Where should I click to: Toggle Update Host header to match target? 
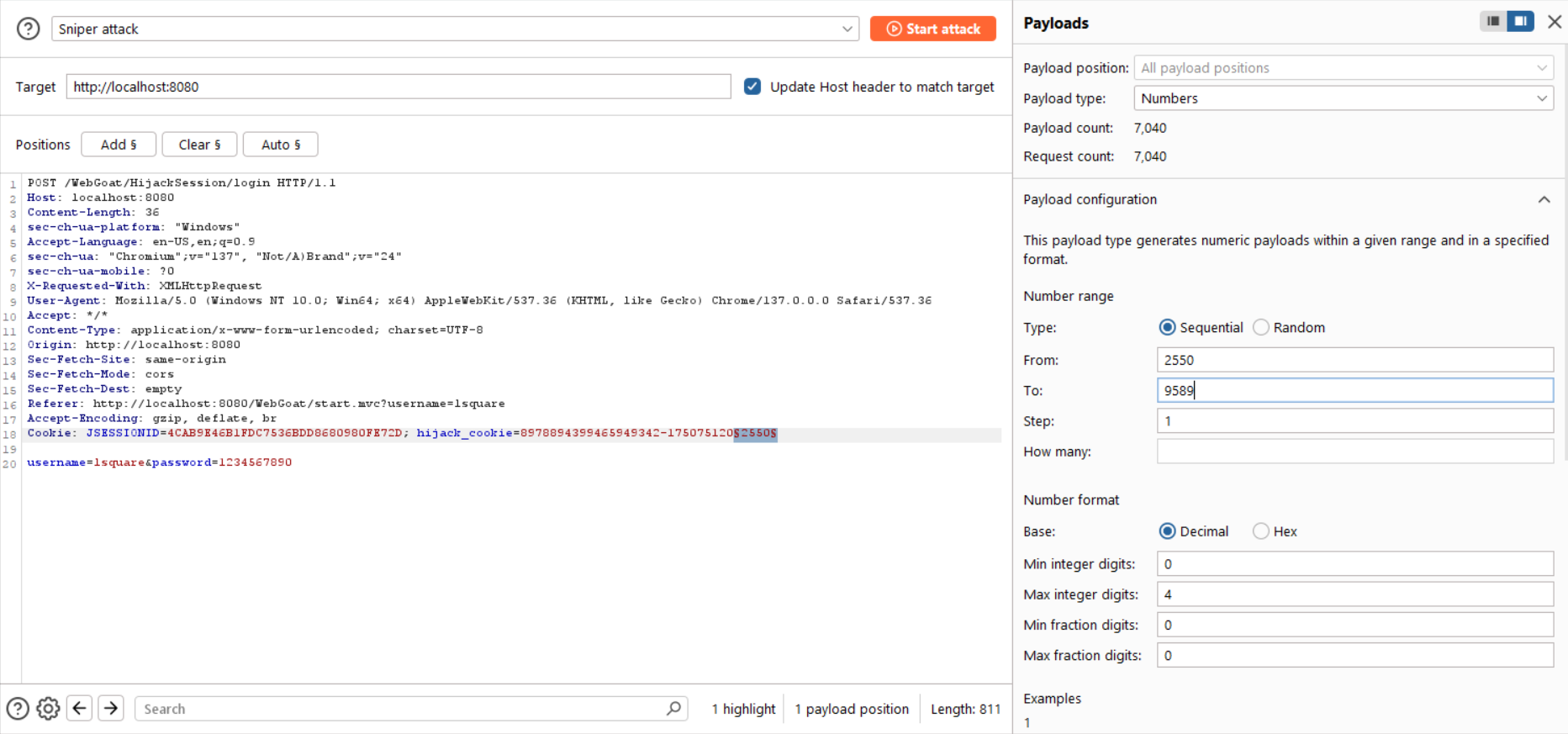click(752, 87)
